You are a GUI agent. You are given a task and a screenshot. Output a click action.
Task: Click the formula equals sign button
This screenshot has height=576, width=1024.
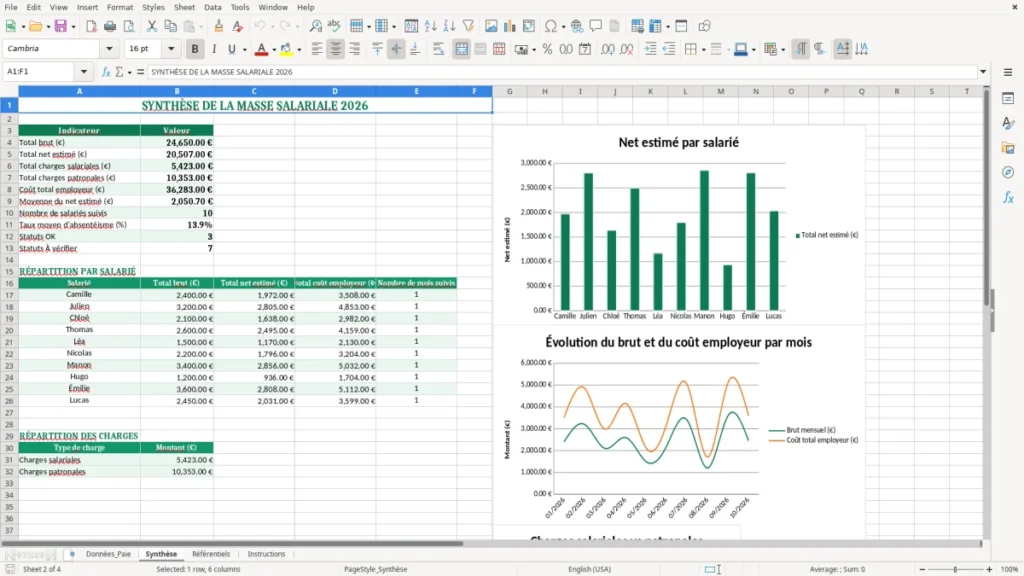click(140, 72)
